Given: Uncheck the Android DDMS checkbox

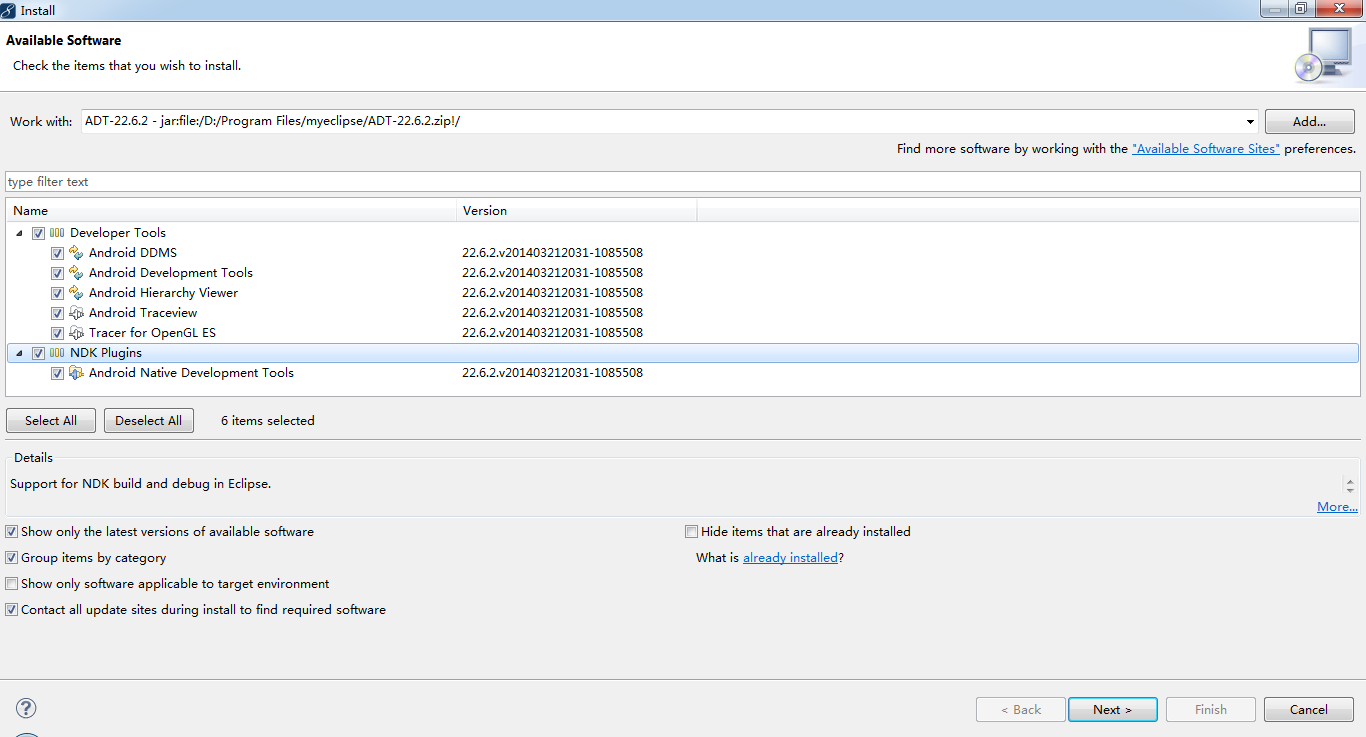Looking at the screenshot, I should [57, 253].
